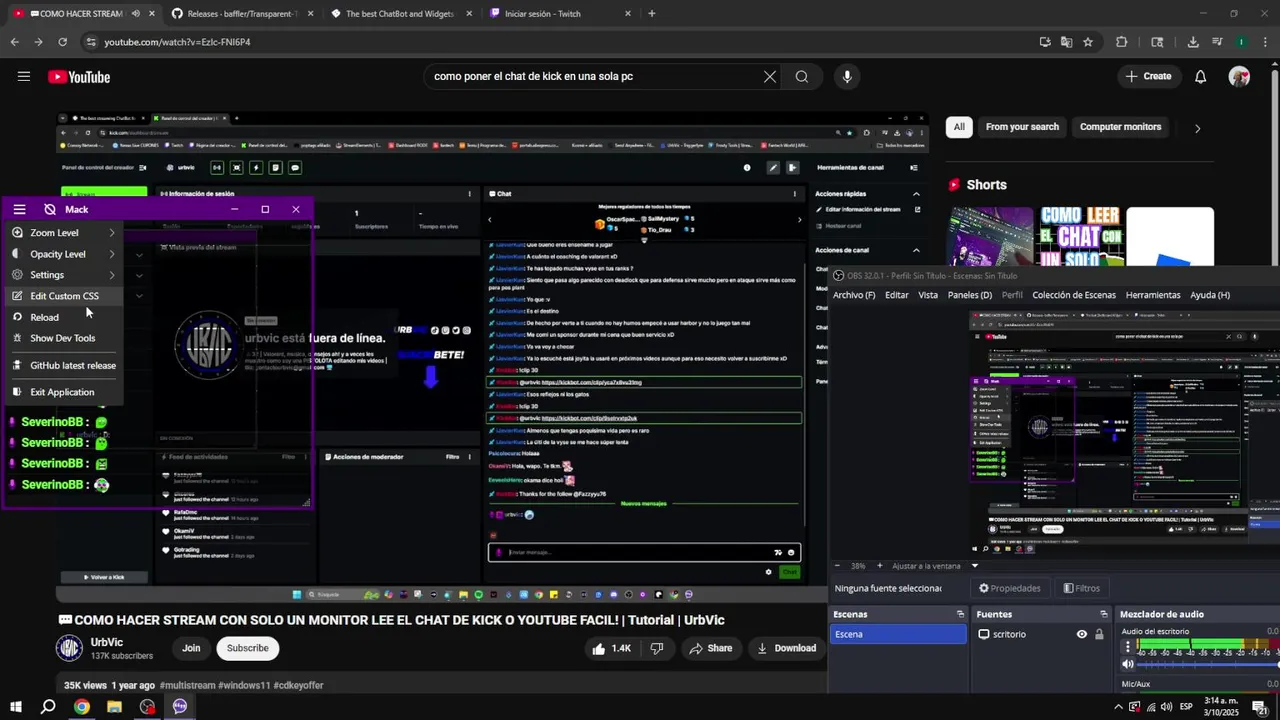Dislike the video with thumbs down

(657, 648)
